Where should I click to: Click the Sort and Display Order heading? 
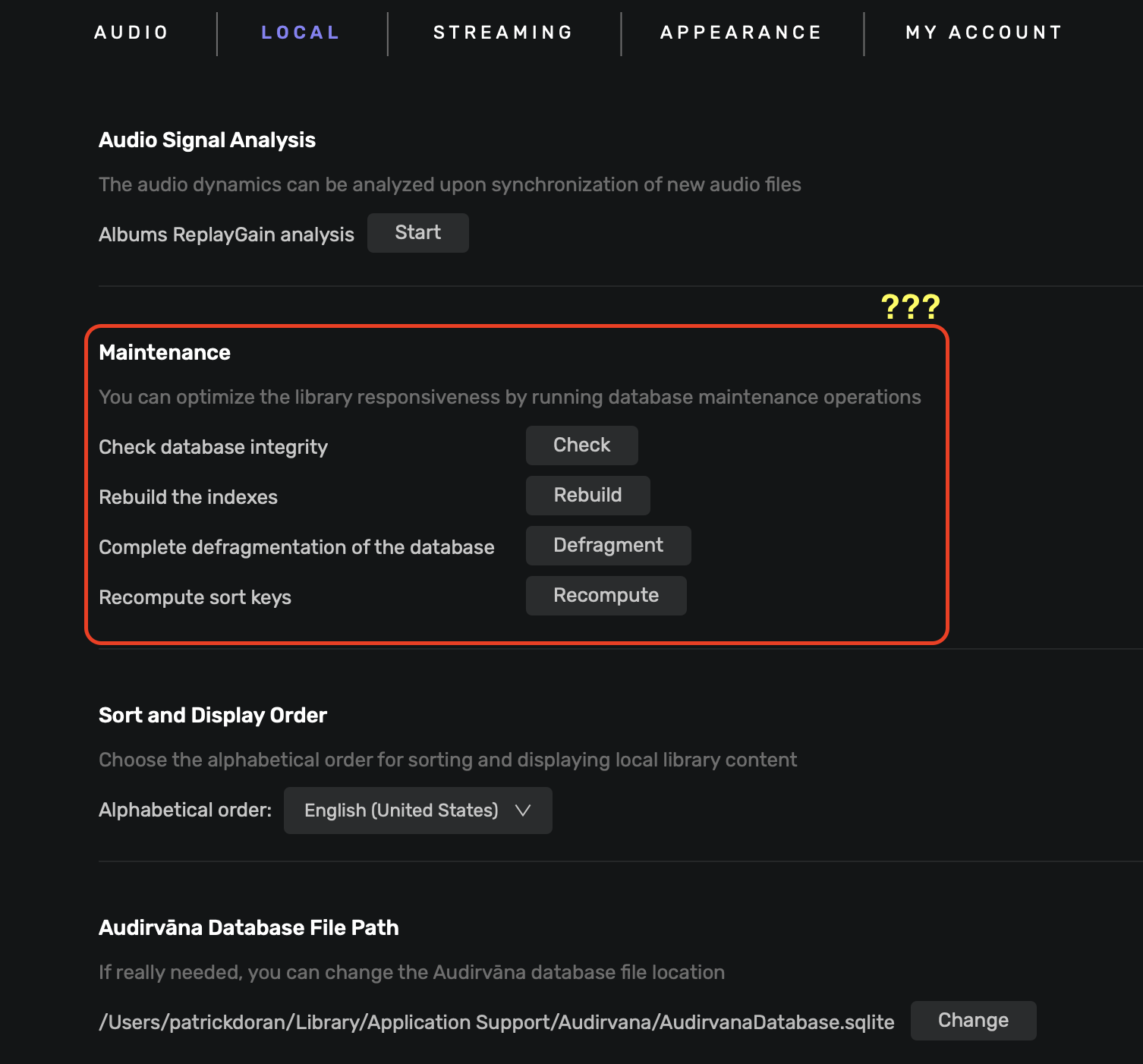click(x=213, y=716)
